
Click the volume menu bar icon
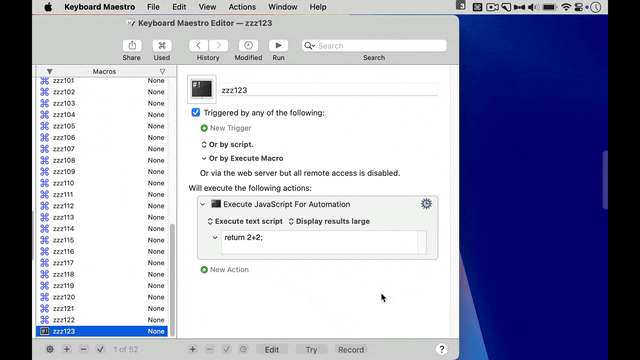[533, 7]
